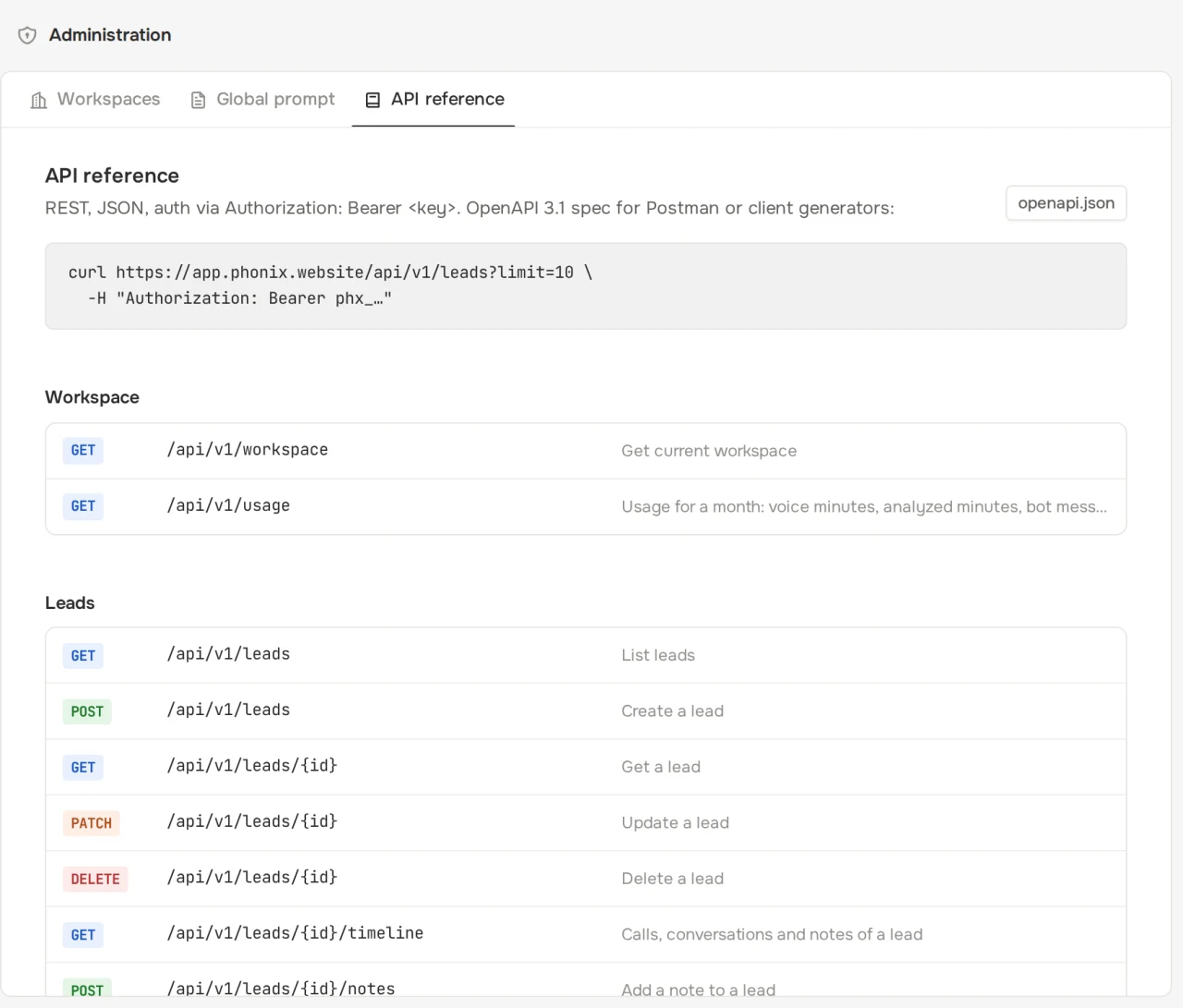Screen dimensions: 1183x1008
Task: Click the 'Get current workspace' description
Action: [709, 451]
